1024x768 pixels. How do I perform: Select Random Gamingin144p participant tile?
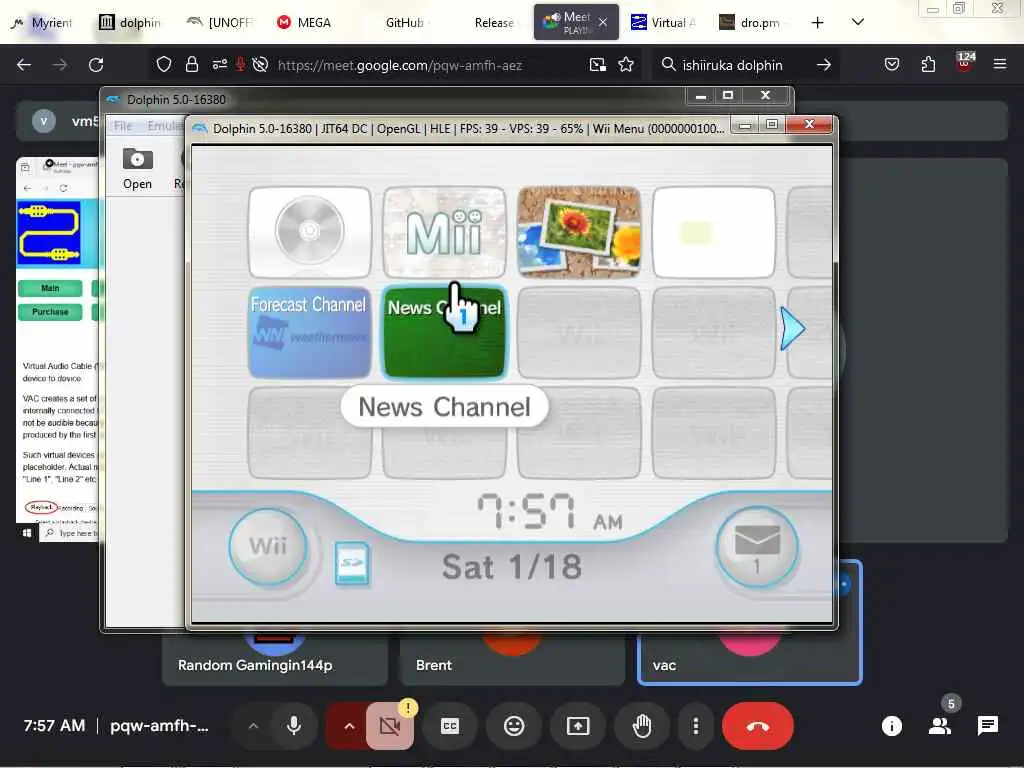coord(275,660)
